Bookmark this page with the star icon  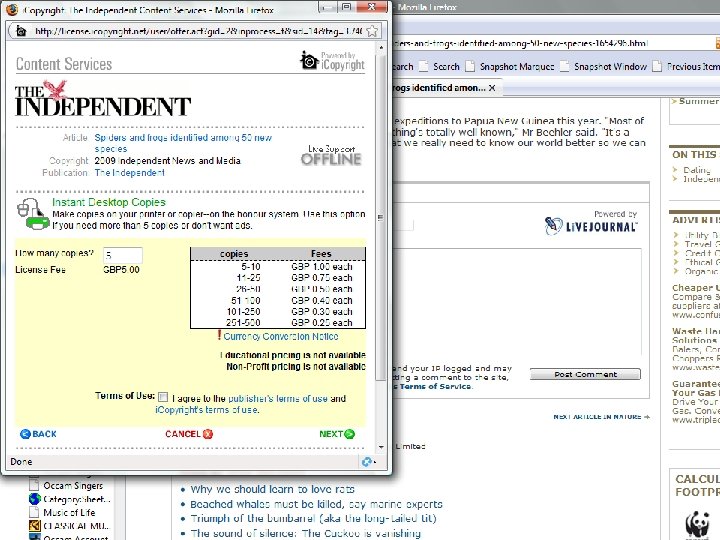(372, 31)
